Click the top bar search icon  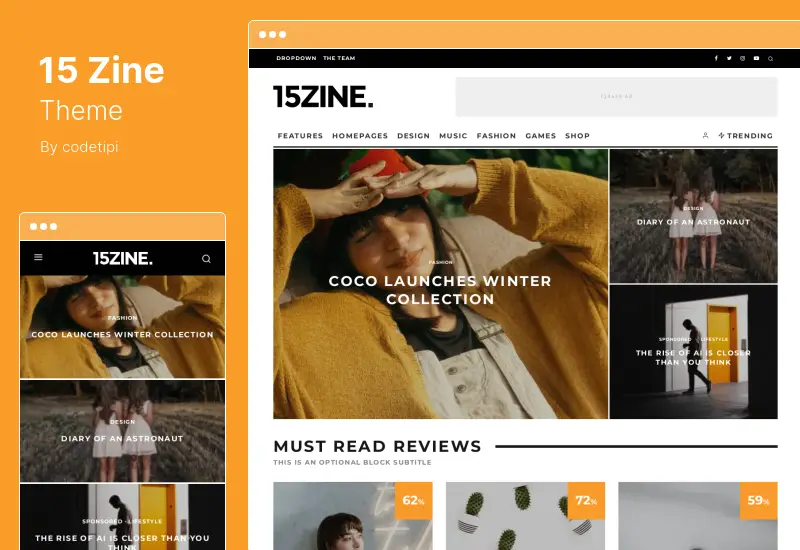[x=770, y=59]
